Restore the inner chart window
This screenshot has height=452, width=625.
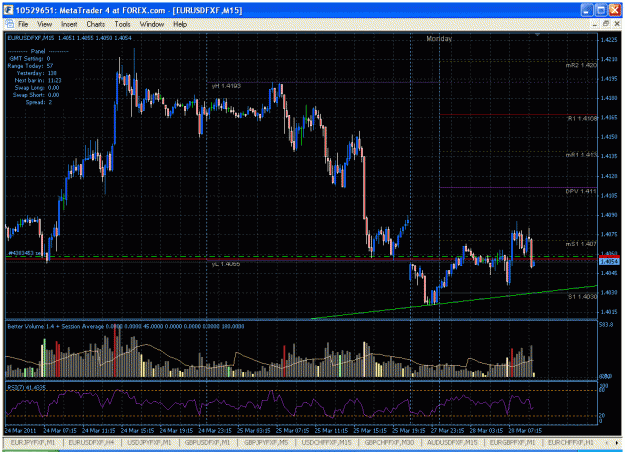point(605,24)
